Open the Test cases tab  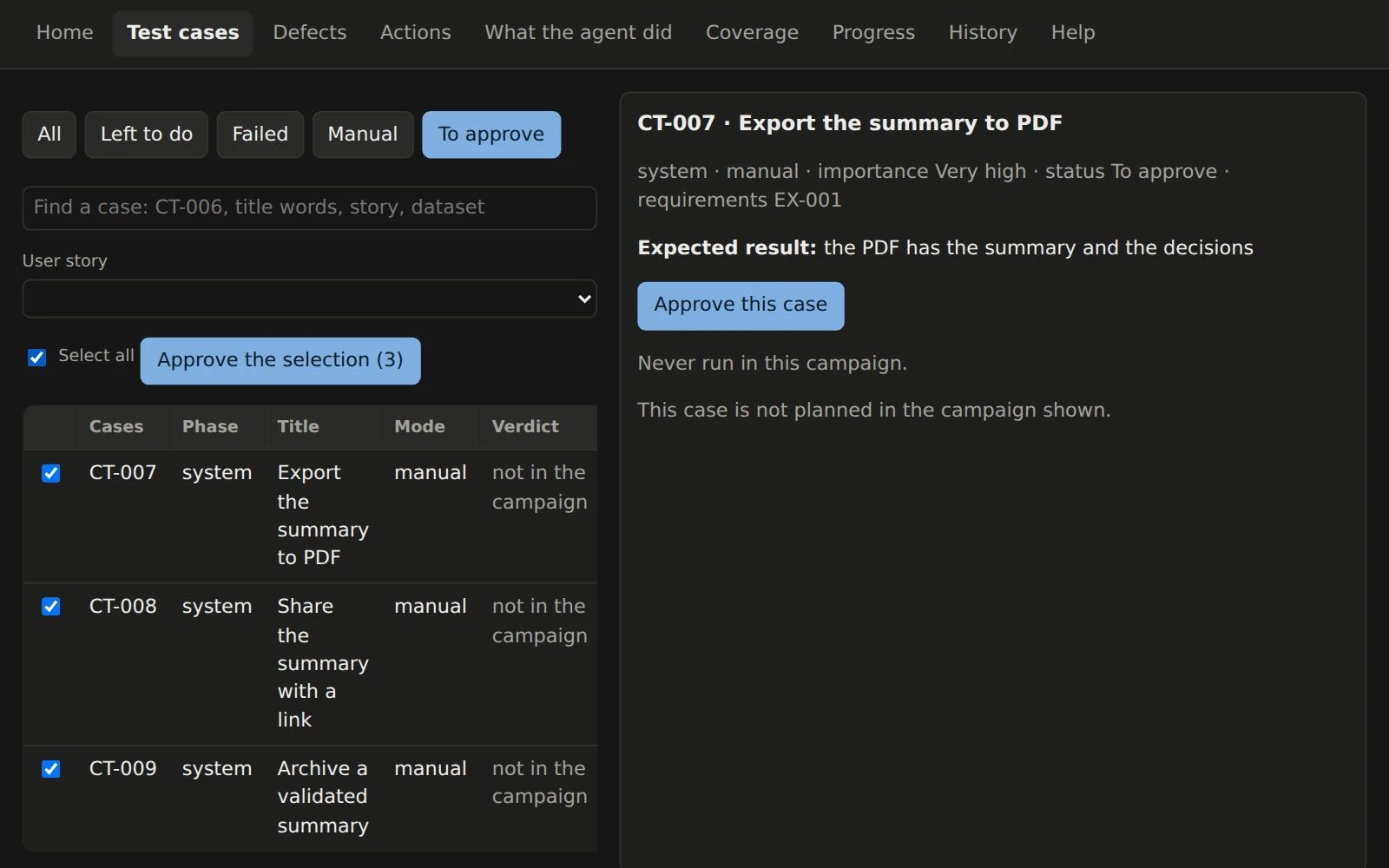[x=182, y=33]
